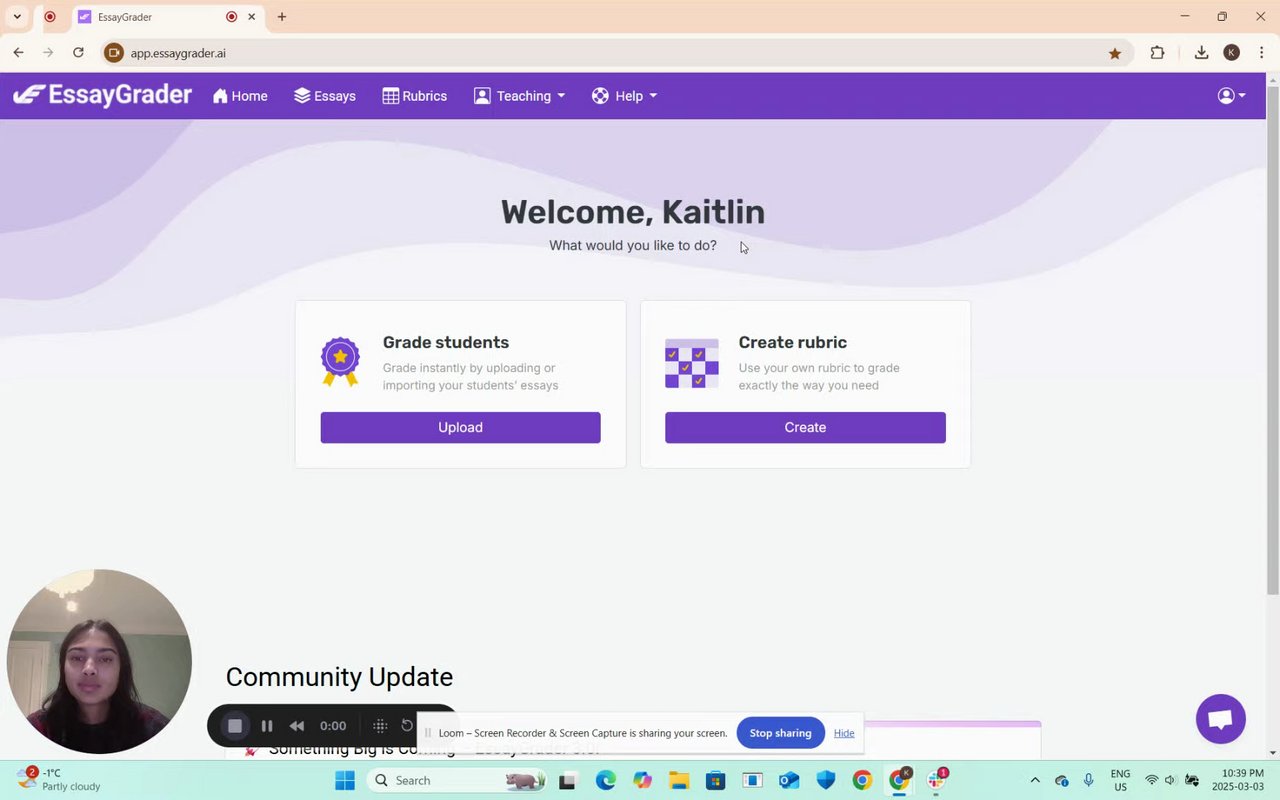Open File Explorer from the taskbar

tap(679, 780)
